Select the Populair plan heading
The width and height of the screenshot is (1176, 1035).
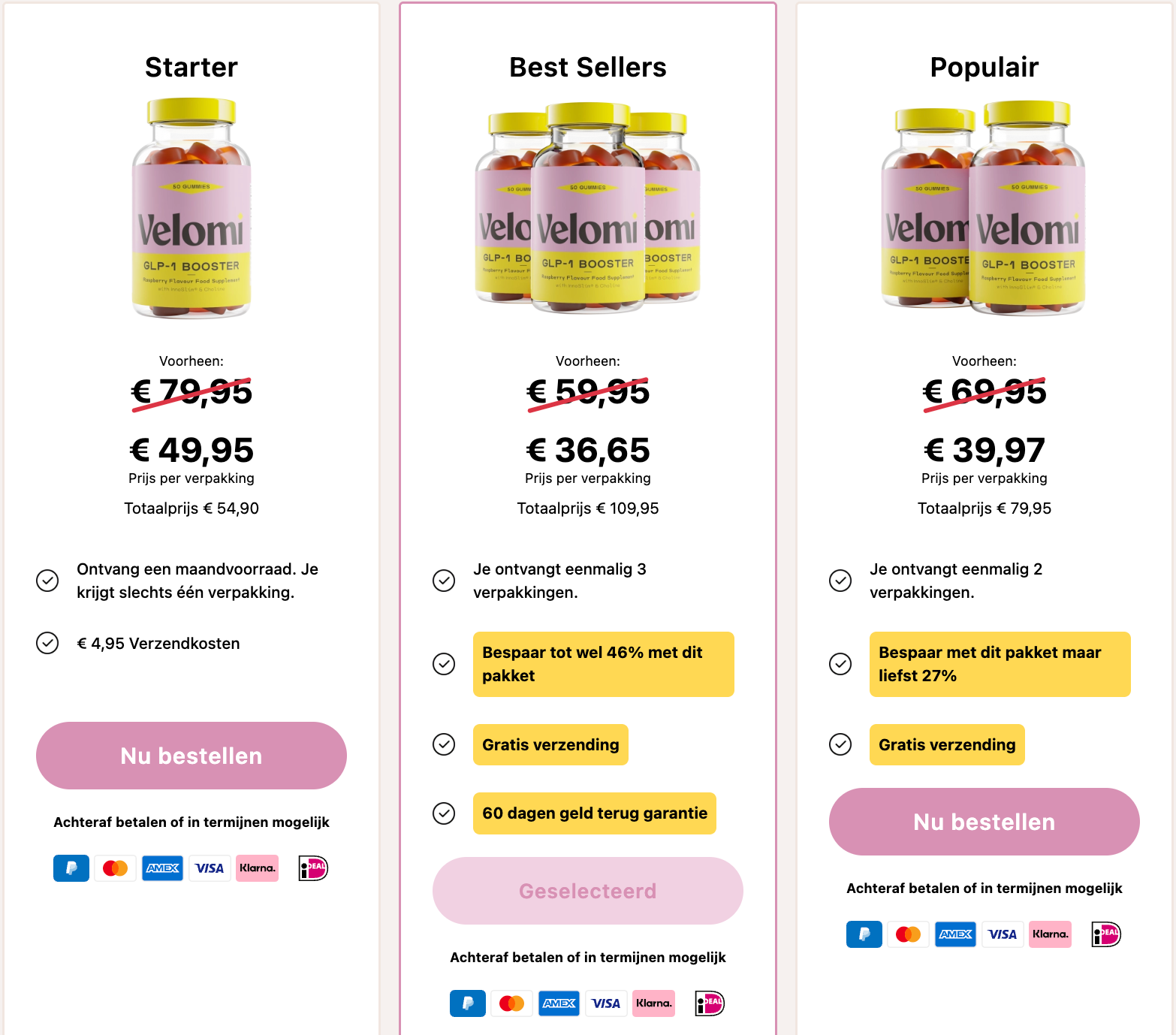[x=984, y=68]
